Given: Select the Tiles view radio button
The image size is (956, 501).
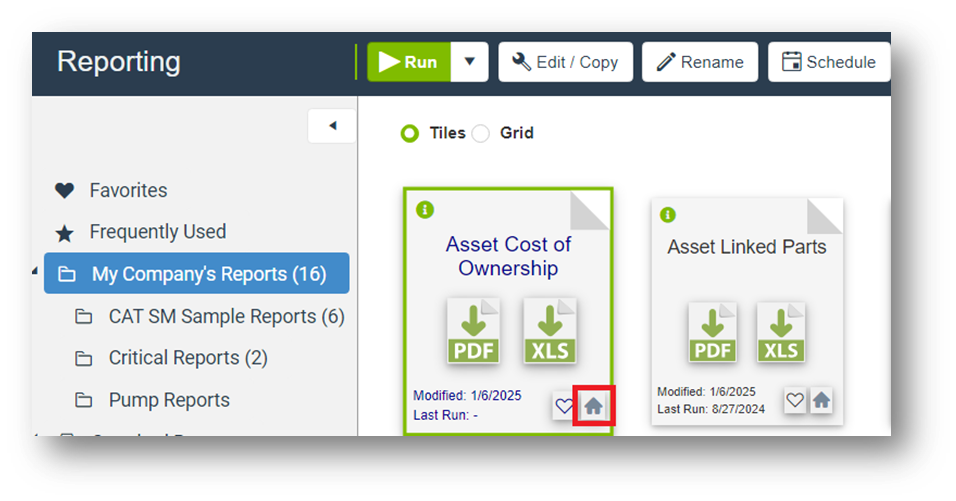Looking at the screenshot, I should [x=410, y=133].
